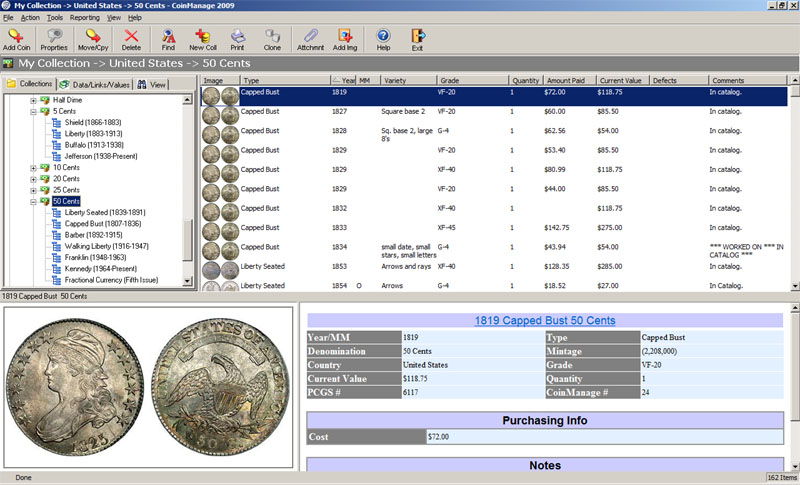Open the File menu

click(x=8, y=17)
